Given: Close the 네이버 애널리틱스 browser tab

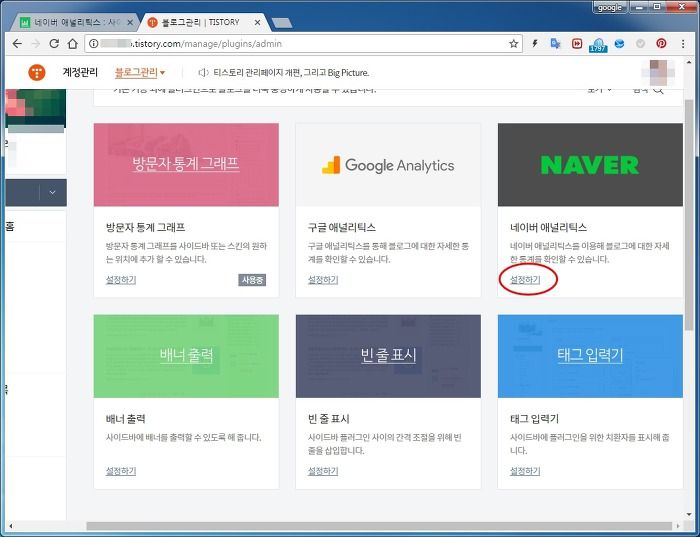Looking at the screenshot, I should [130, 22].
